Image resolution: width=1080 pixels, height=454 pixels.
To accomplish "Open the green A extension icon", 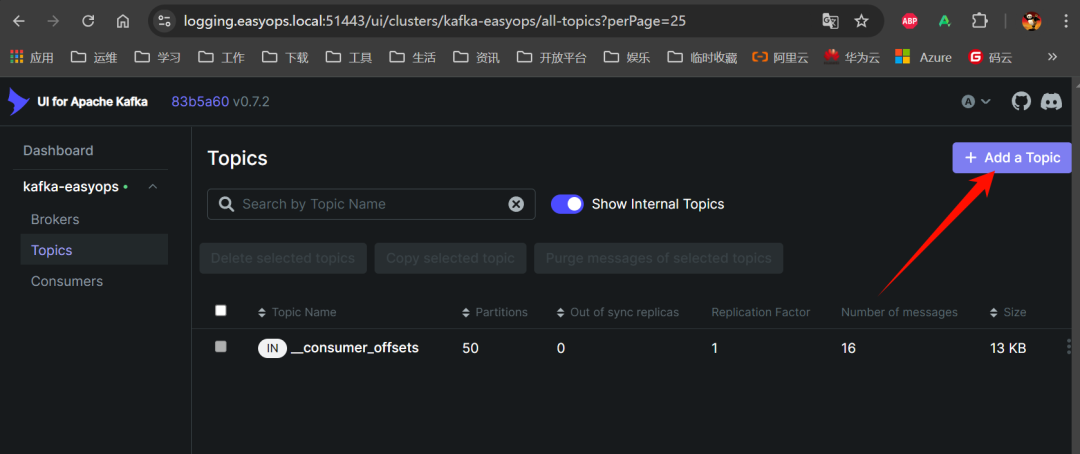I will point(944,21).
